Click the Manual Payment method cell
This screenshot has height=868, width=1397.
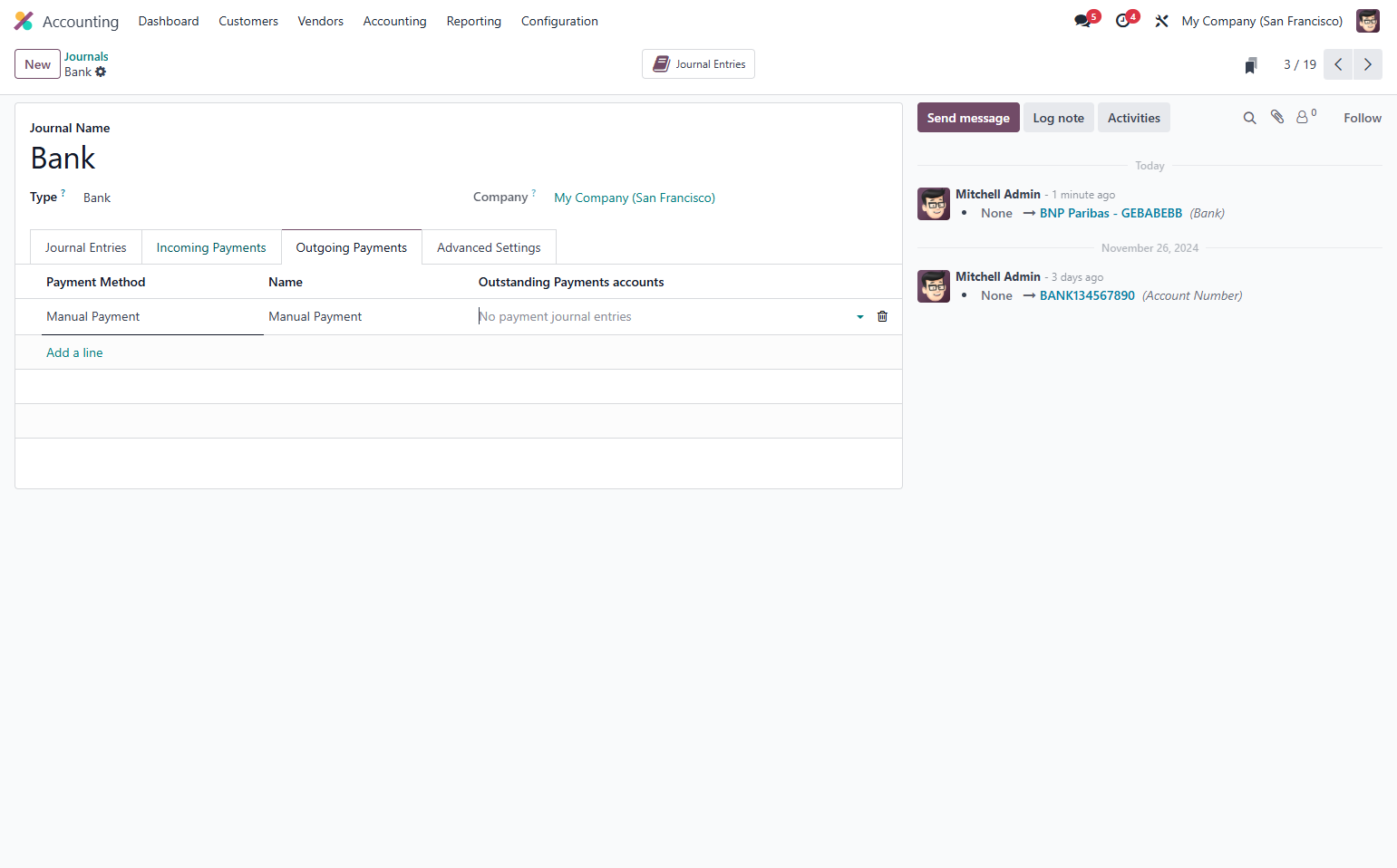(x=152, y=316)
